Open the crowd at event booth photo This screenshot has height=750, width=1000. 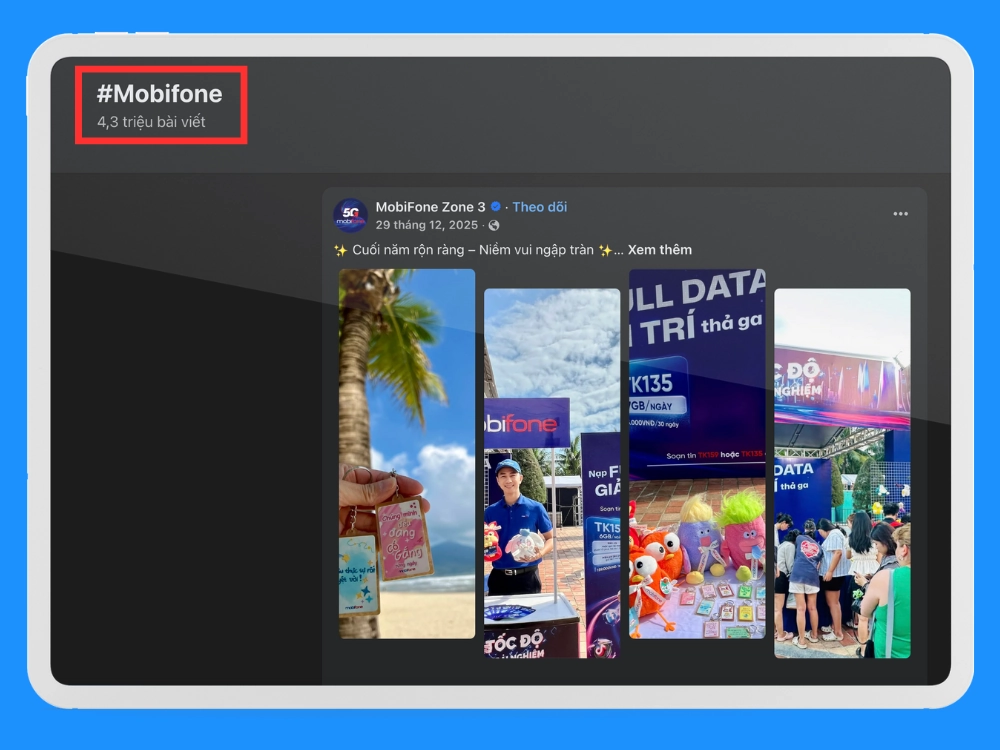pos(842,473)
